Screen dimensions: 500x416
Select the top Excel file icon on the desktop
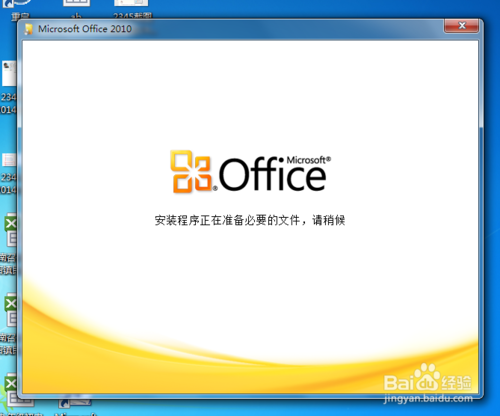coord(10,231)
